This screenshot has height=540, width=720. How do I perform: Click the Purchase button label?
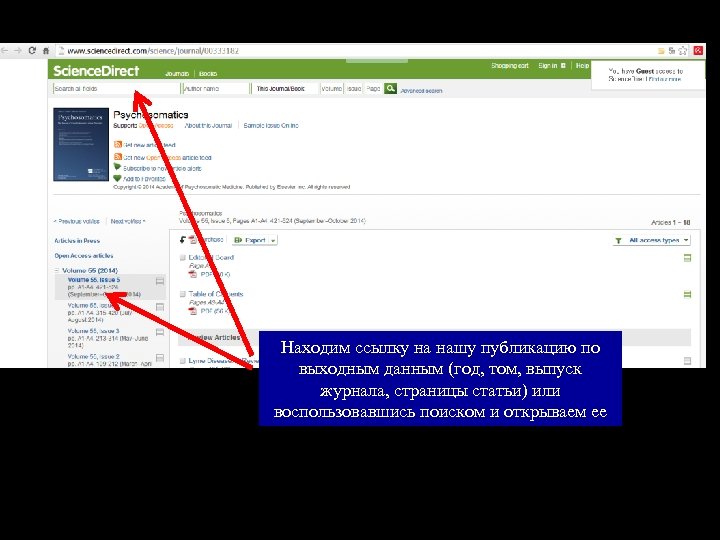pyautogui.click(x=211, y=240)
